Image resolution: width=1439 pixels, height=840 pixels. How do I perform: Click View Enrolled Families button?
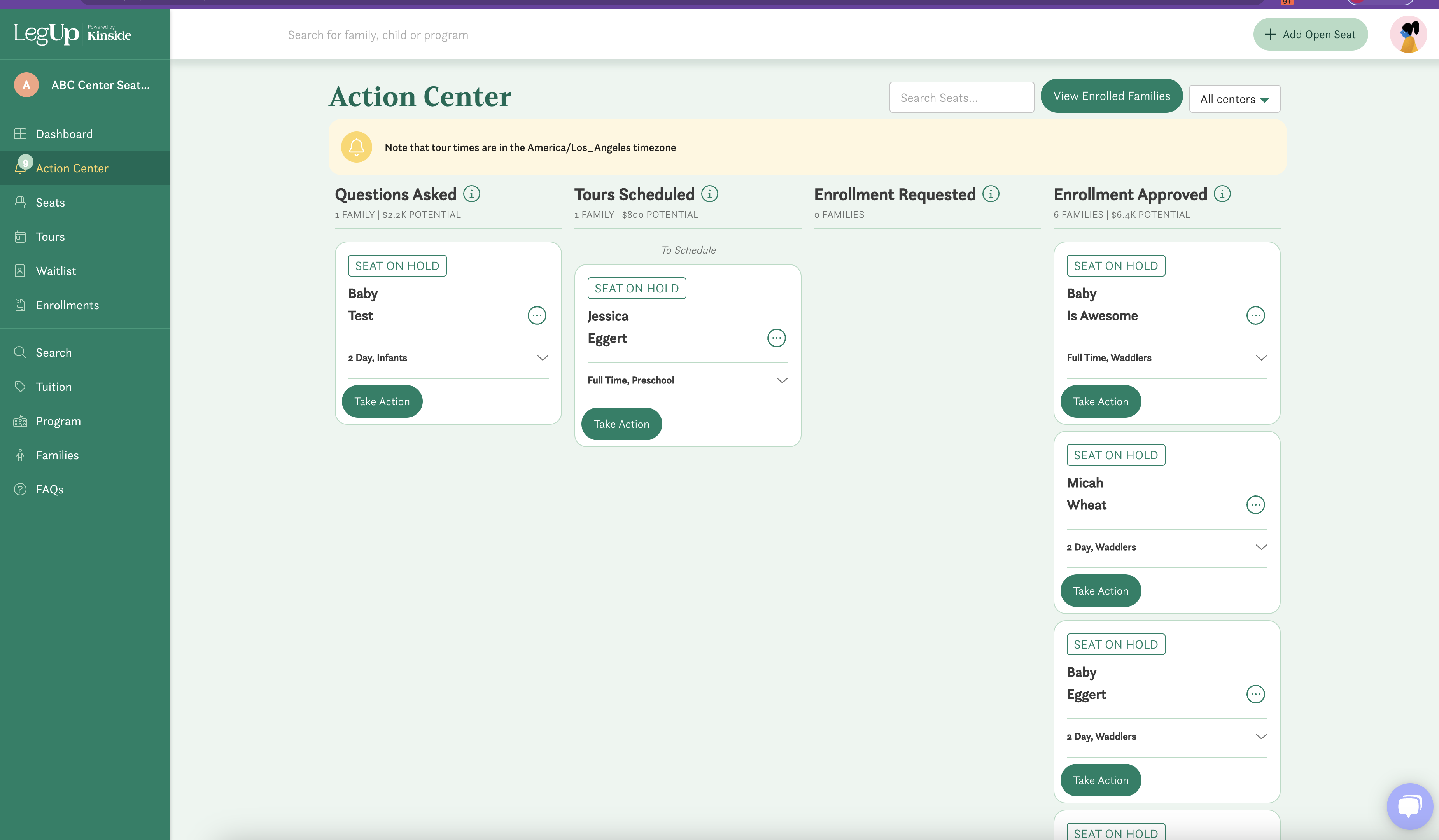click(x=1111, y=95)
